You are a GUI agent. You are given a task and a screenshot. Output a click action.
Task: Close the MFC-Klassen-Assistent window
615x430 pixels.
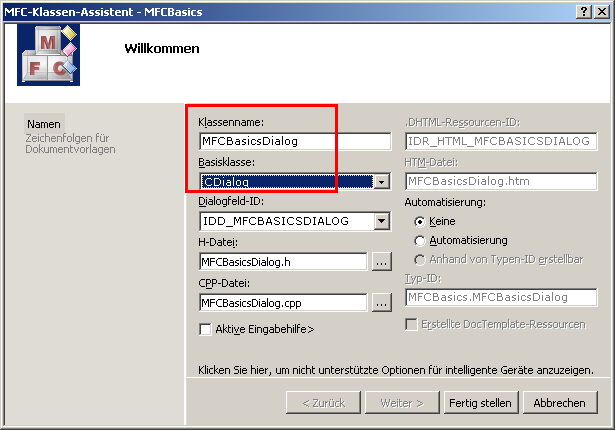[x=602, y=12]
